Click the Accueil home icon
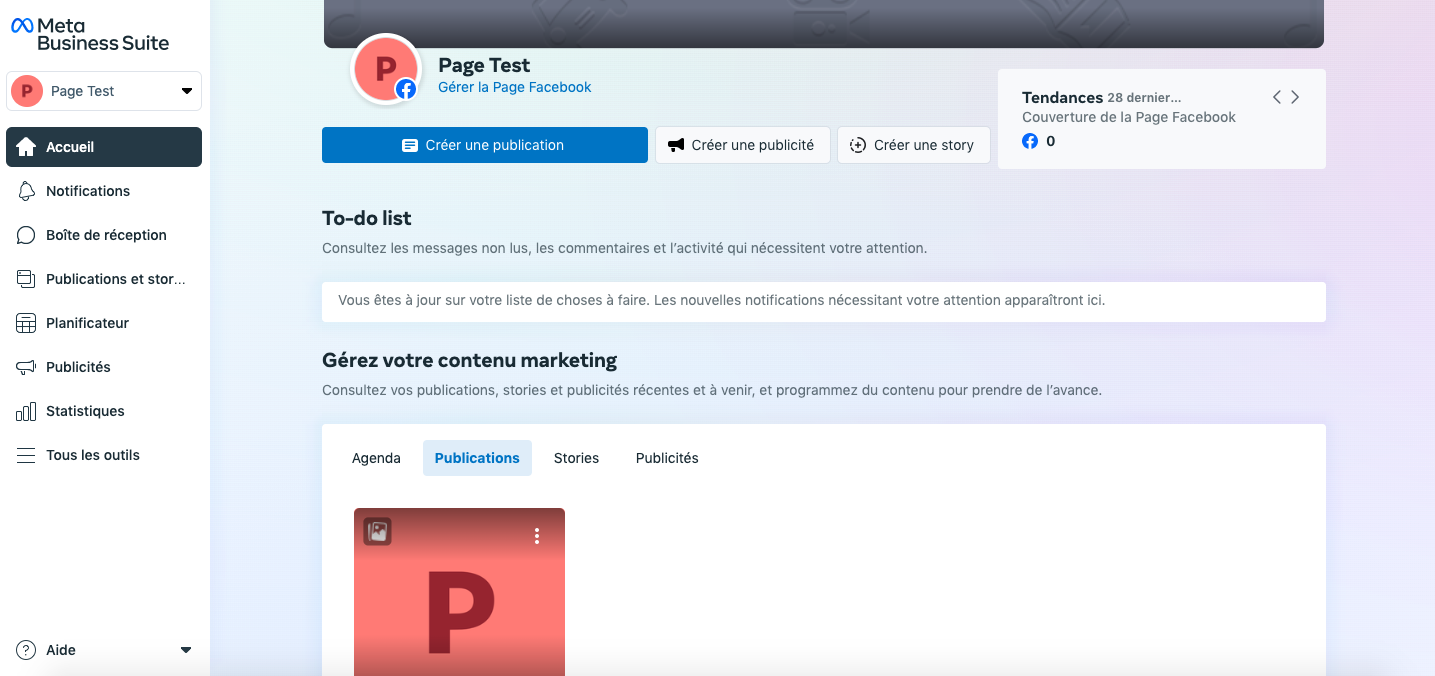This screenshot has width=1435, height=676. (x=27, y=147)
